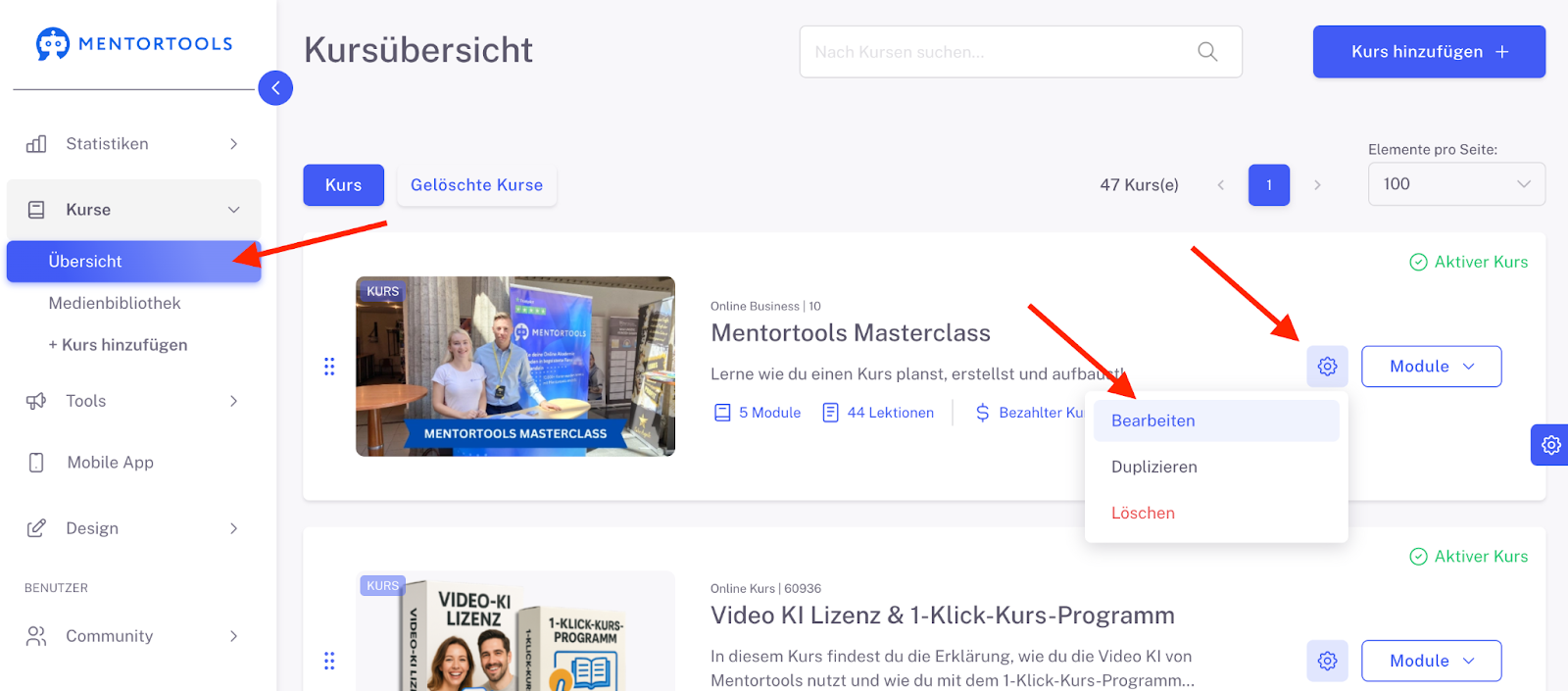
Task: Click the Online Business | 10 label
Action: [x=765, y=307]
